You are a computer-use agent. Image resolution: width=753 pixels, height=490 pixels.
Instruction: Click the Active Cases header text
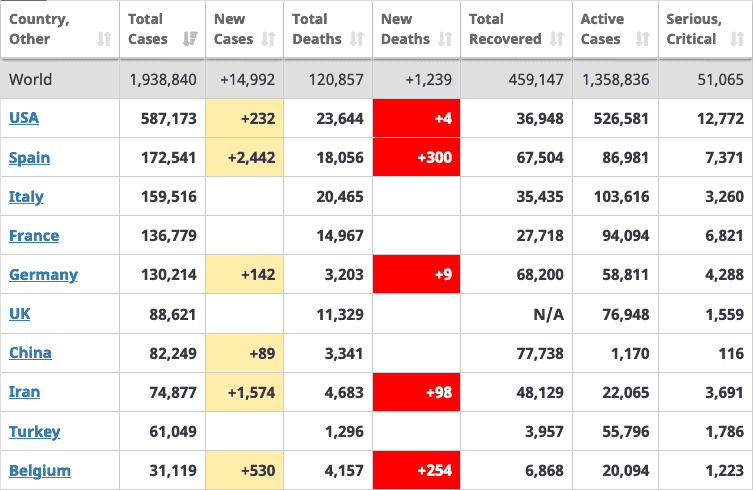pos(602,29)
